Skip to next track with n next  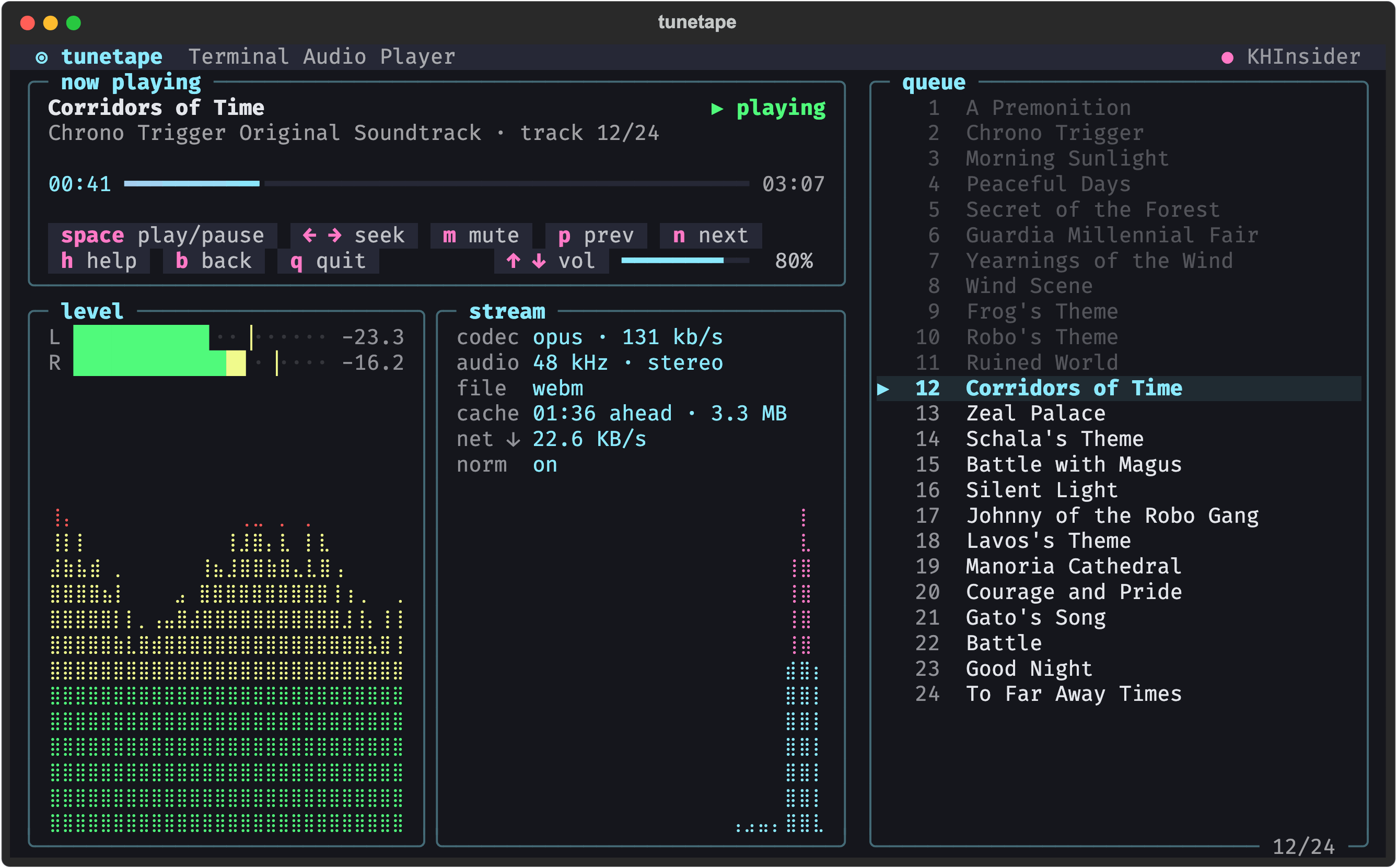tap(711, 236)
